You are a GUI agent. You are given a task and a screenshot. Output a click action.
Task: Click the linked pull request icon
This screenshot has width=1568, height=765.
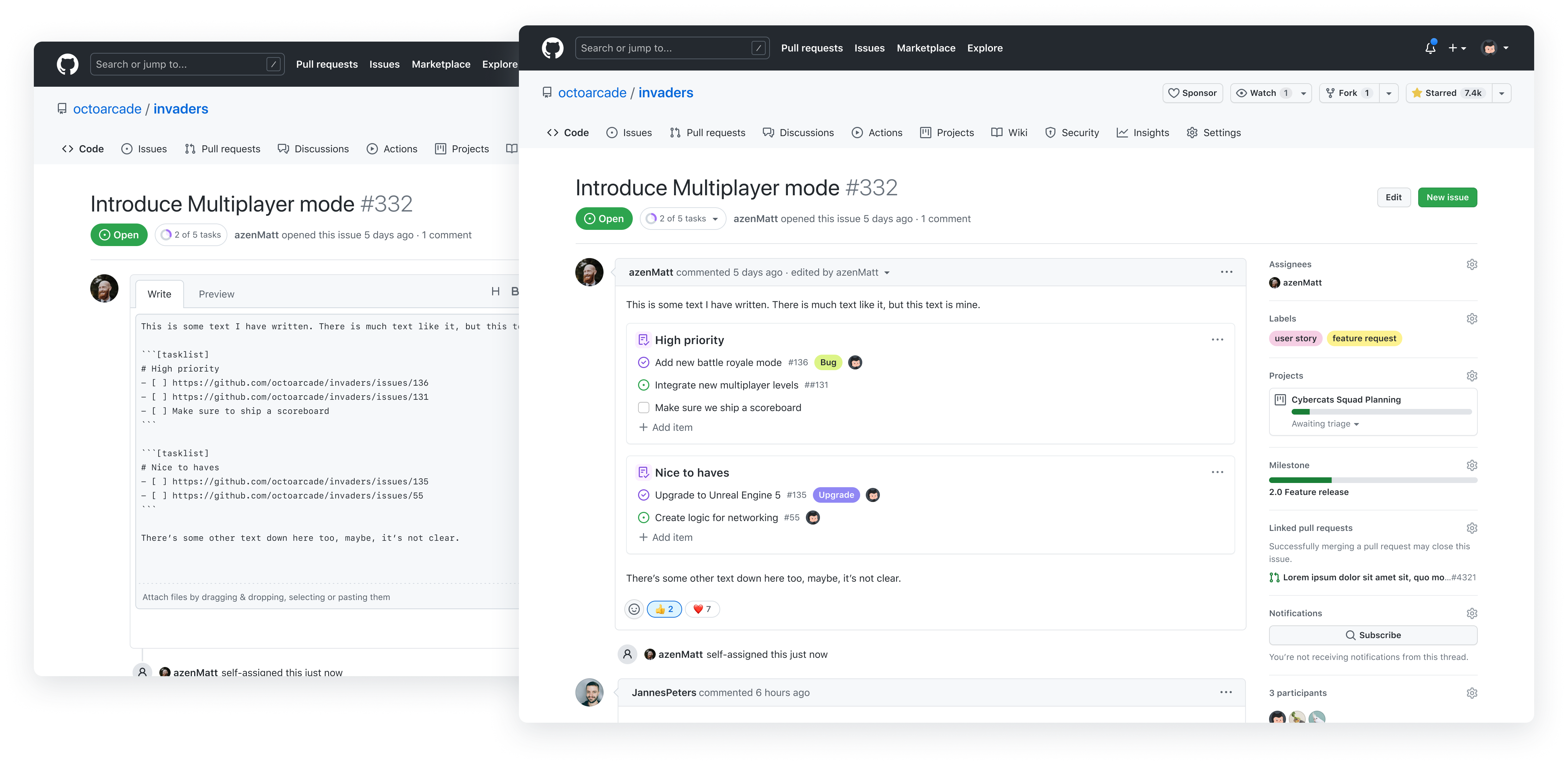(1274, 577)
